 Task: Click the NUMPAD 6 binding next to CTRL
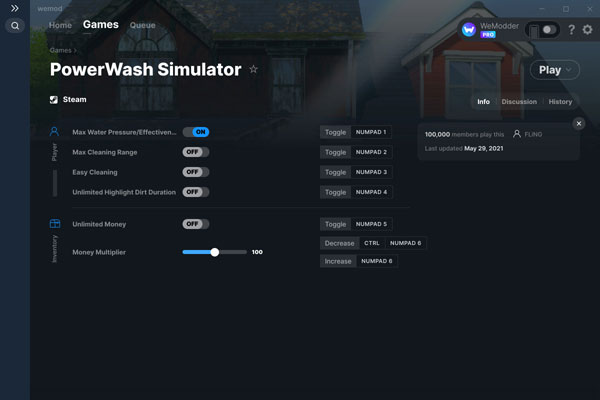coord(405,243)
